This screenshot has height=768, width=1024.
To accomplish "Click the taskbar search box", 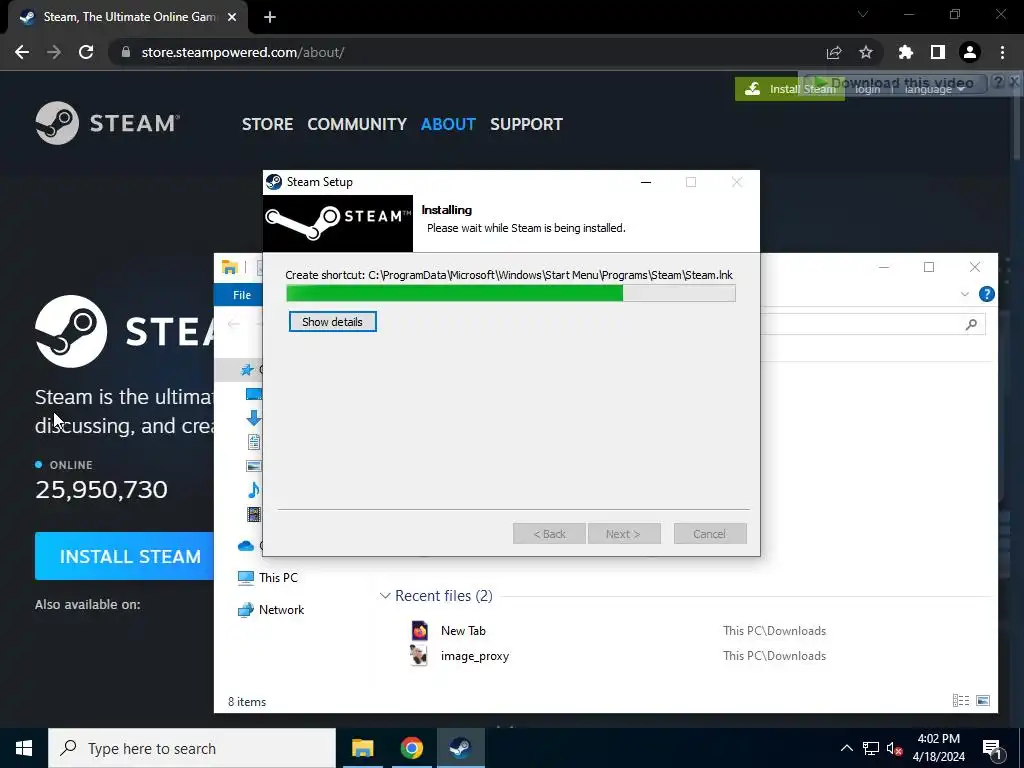I will (192, 748).
